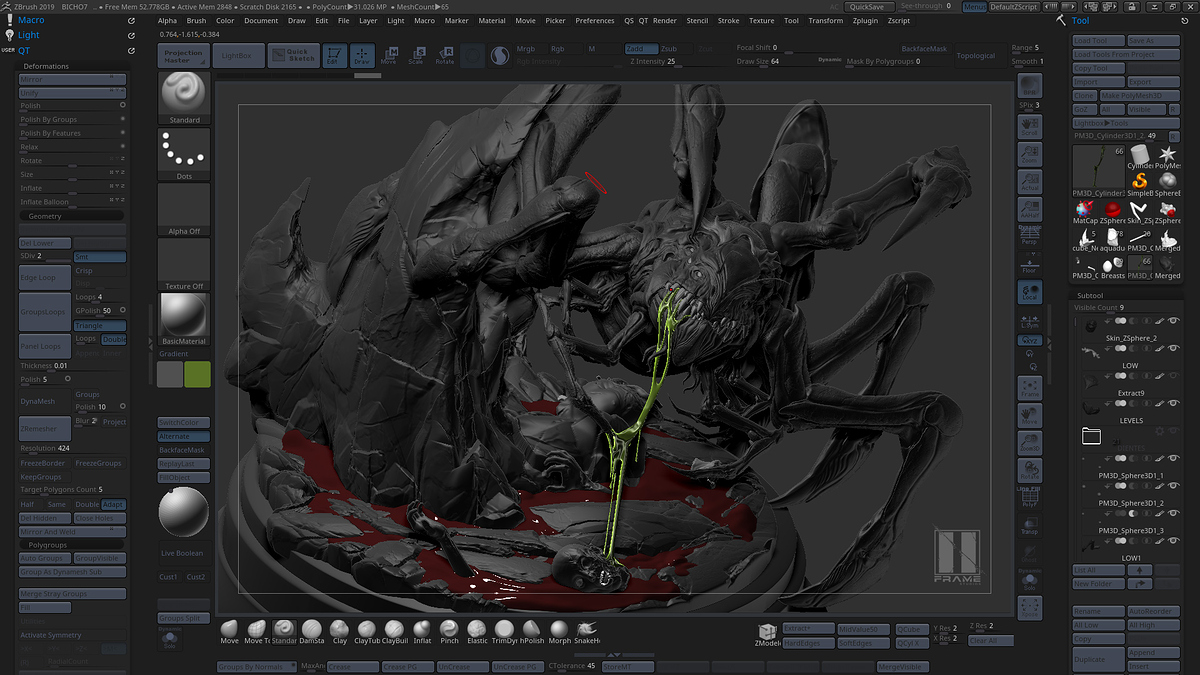Select the hPolish brush at bottom

[532, 632]
